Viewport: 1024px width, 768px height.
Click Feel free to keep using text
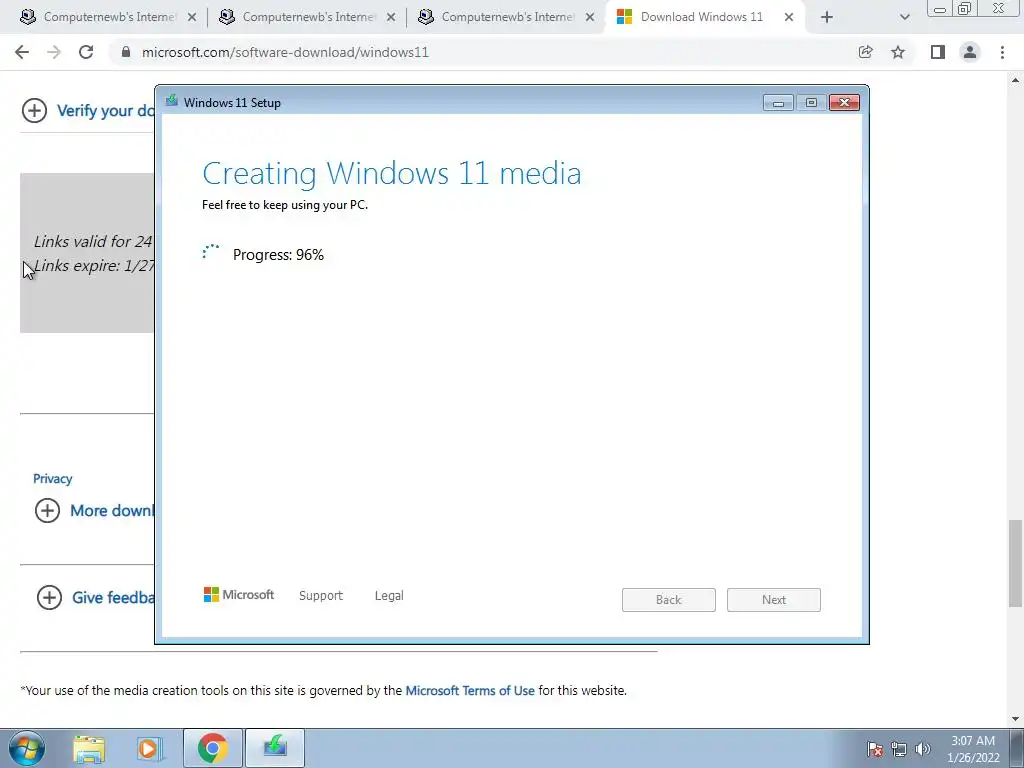285,205
